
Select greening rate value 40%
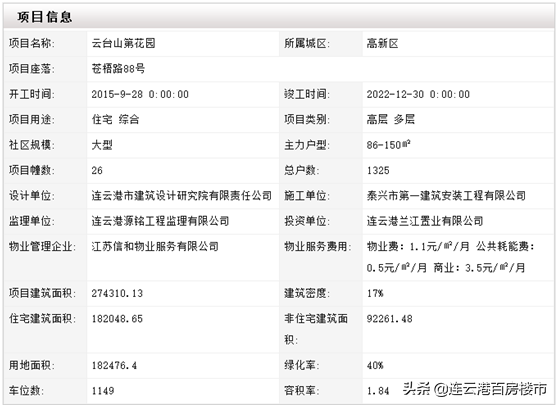point(375,366)
